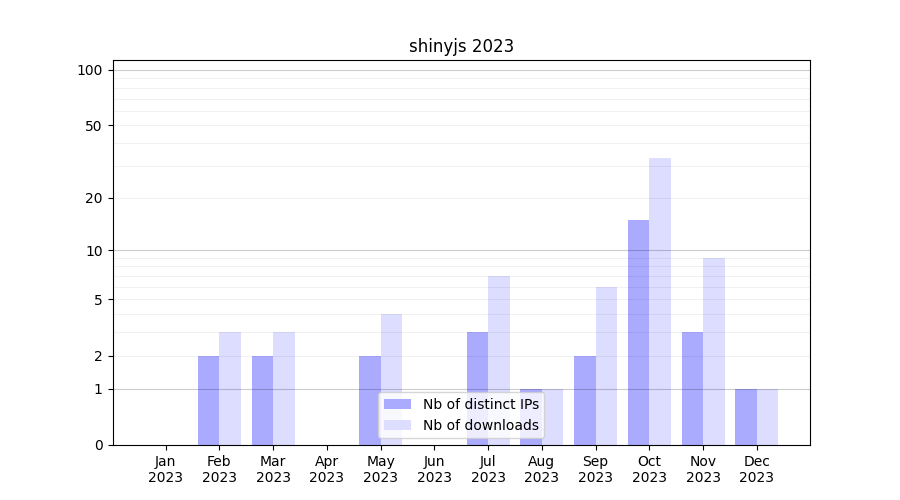Click the "Nb of downloads" legend swatch
The width and height of the screenshot is (900, 500).
pos(397,425)
